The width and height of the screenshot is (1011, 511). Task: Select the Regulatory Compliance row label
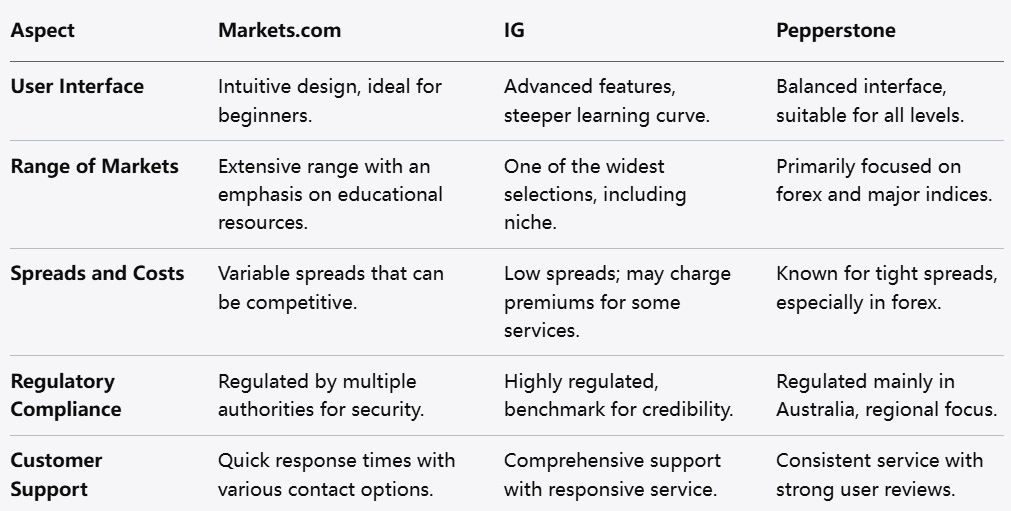pyautogui.click(x=65, y=395)
